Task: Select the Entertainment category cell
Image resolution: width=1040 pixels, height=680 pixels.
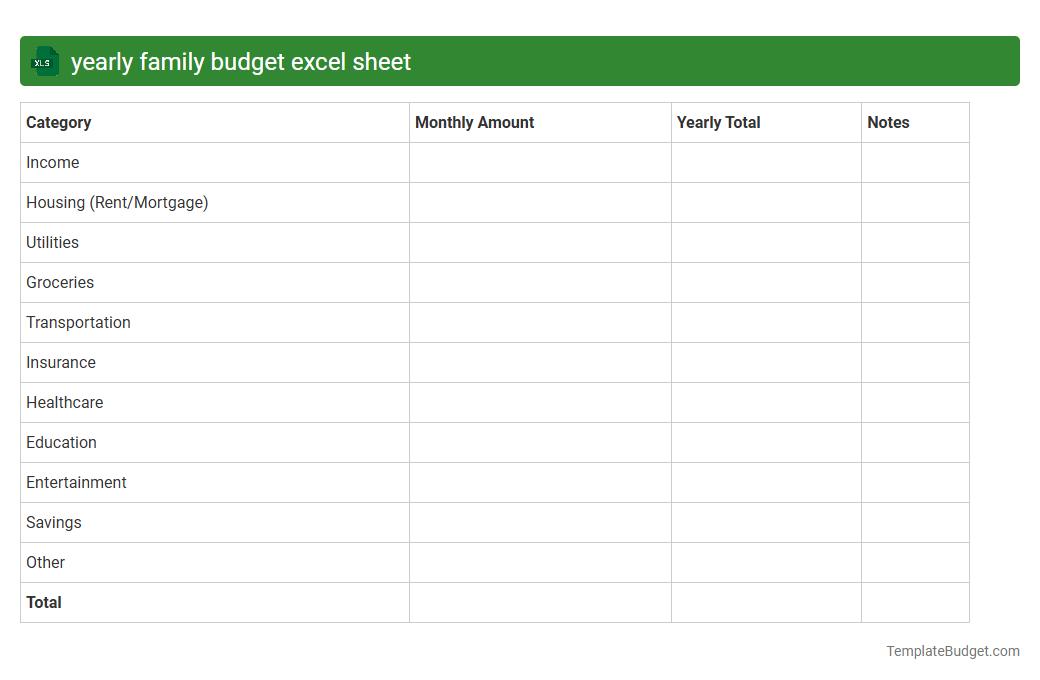Action: [76, 482]
